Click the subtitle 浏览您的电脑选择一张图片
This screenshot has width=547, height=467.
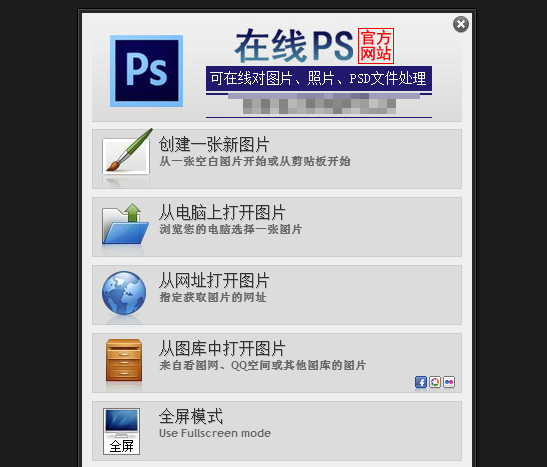(x=231, y=229)
